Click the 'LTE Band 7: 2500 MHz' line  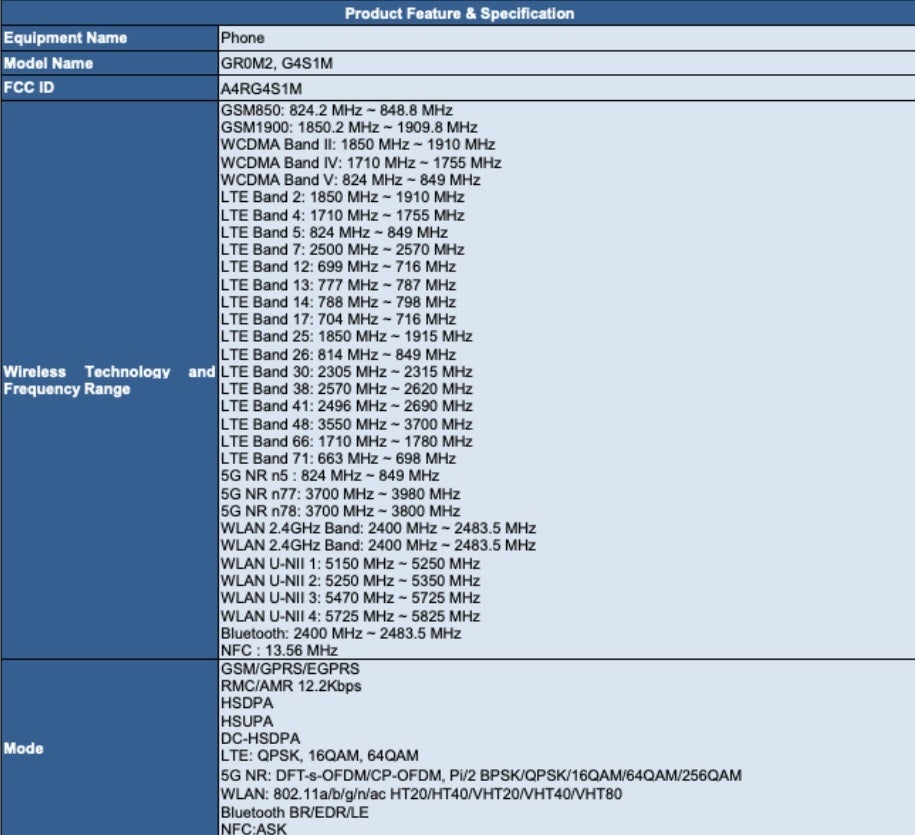343,249
